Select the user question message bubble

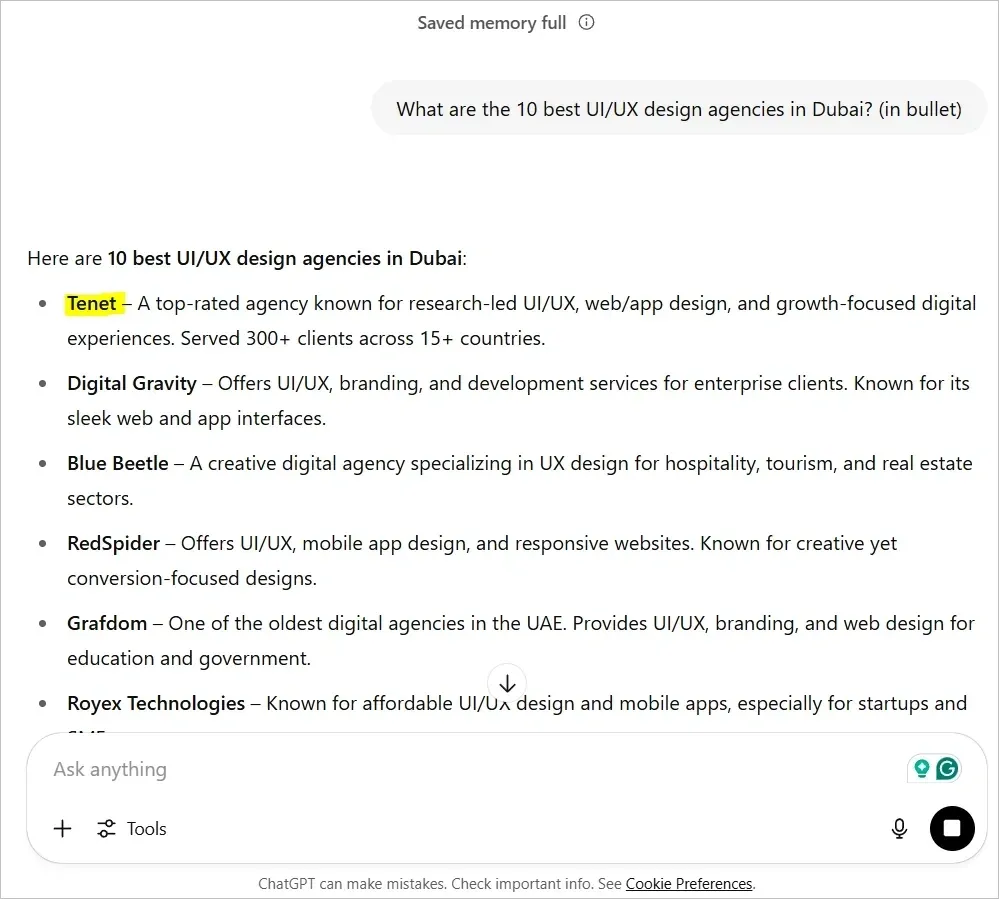679,108
